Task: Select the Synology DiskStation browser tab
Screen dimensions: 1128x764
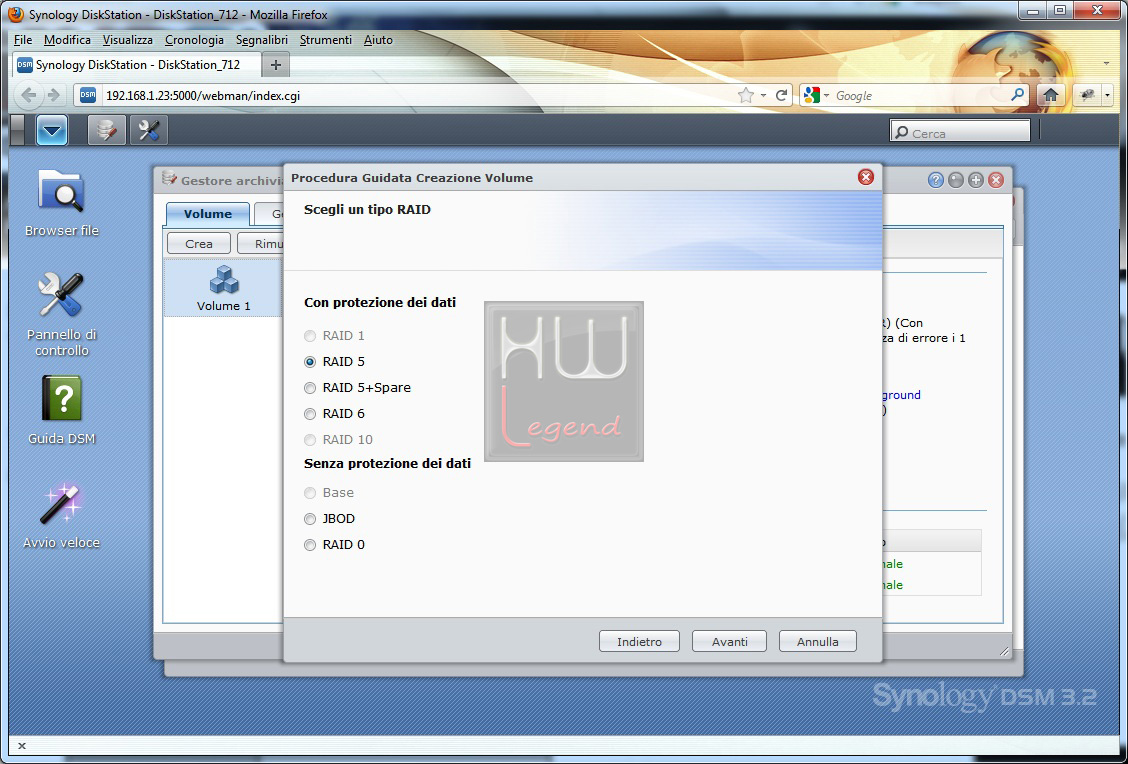Action: pos(137,65)
